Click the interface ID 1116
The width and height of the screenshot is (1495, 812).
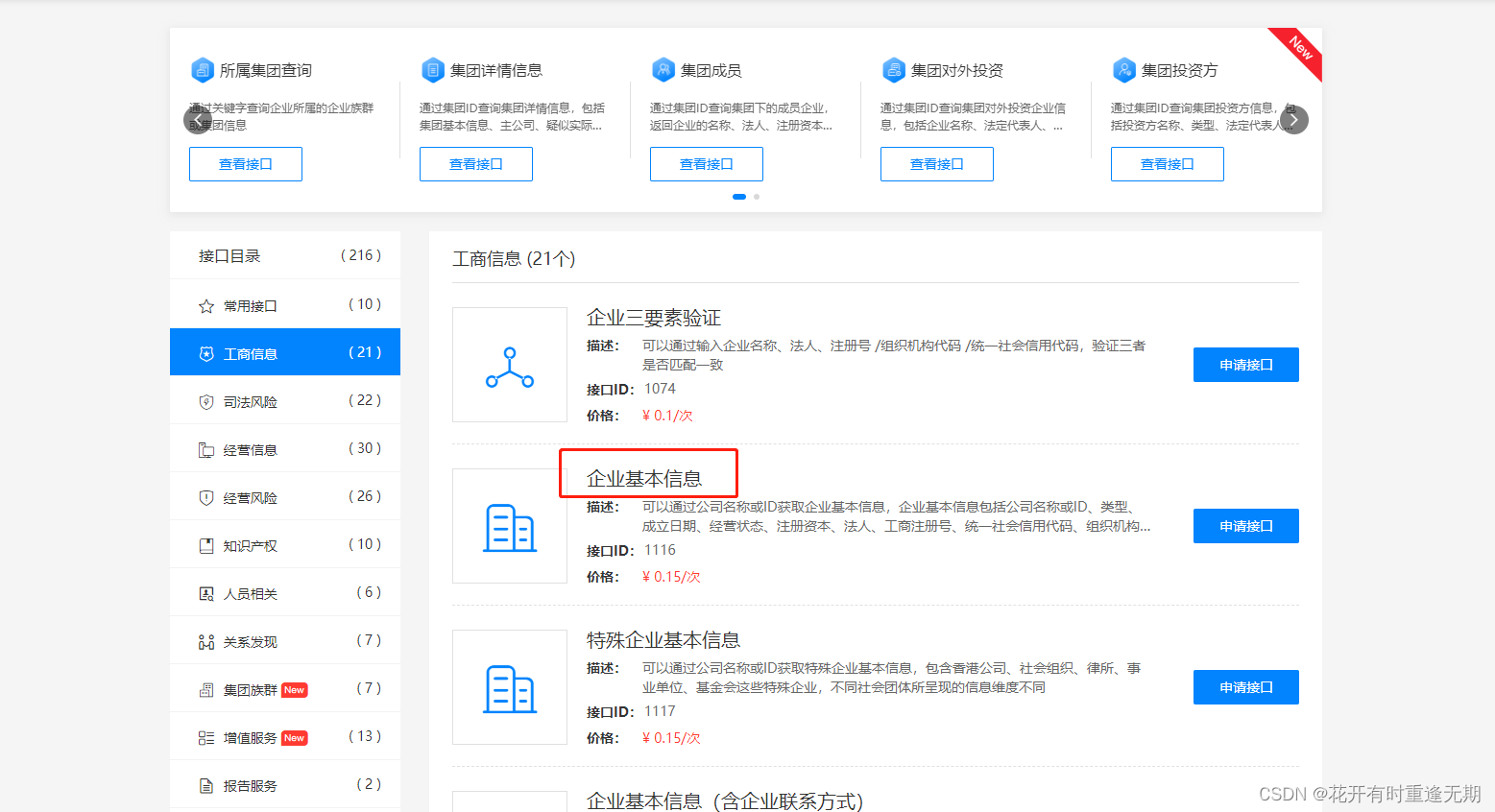pos(660,550)
